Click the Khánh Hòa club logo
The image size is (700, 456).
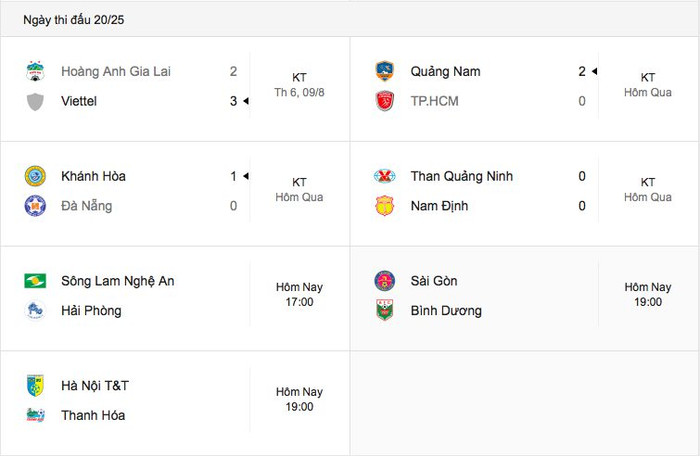[35, 176]
